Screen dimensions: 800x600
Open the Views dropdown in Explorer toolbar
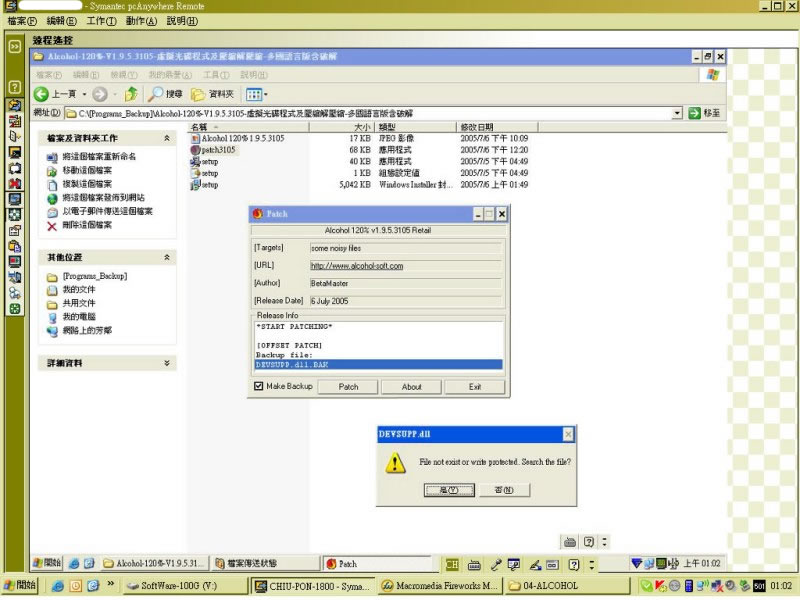[x=257, y=94]
